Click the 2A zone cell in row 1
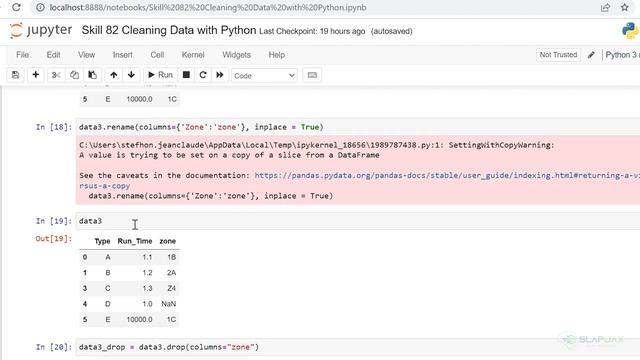This screenshot has height=360, width=640. [171, 273]
